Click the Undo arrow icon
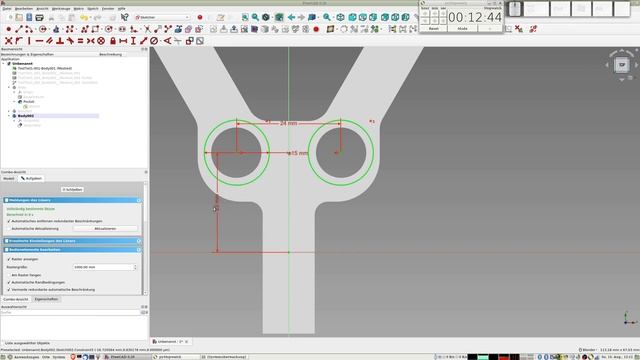Screen dimensions: 640x360 (x=84, y=18)
